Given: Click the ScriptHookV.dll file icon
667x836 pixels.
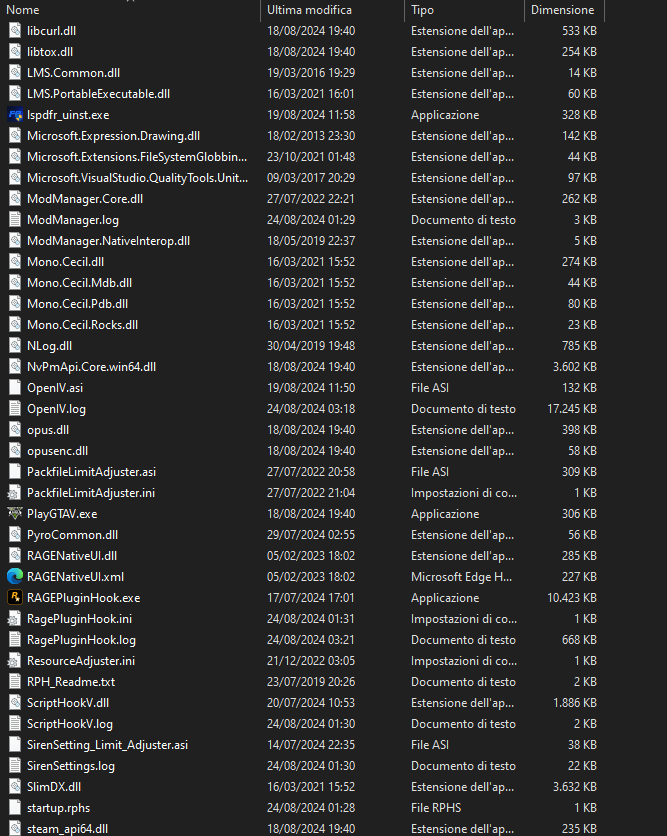Looking at the screenshot, I should (x=15, y=703).
